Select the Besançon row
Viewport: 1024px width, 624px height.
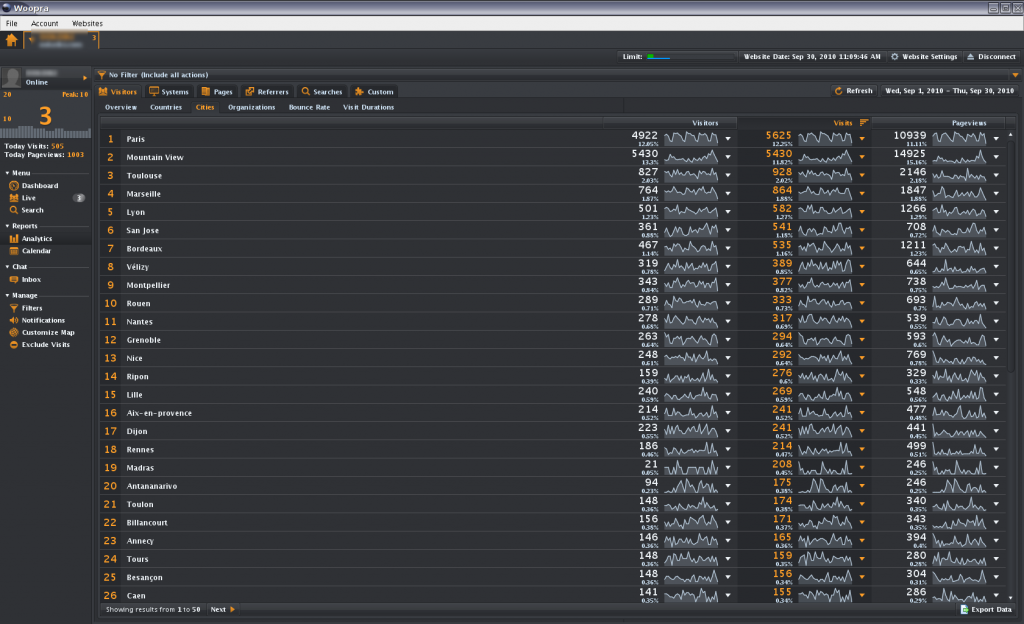(x=554, y=578)
